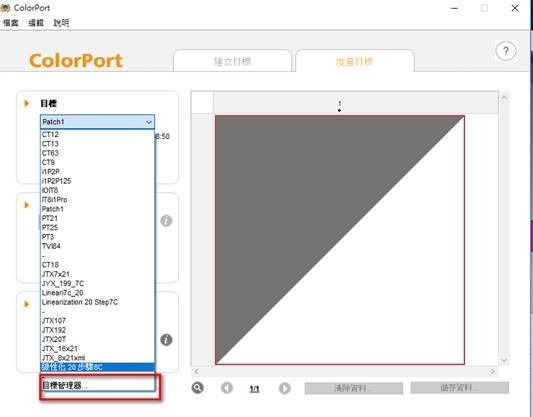Click the 儲存資料 button

point(460,387)
